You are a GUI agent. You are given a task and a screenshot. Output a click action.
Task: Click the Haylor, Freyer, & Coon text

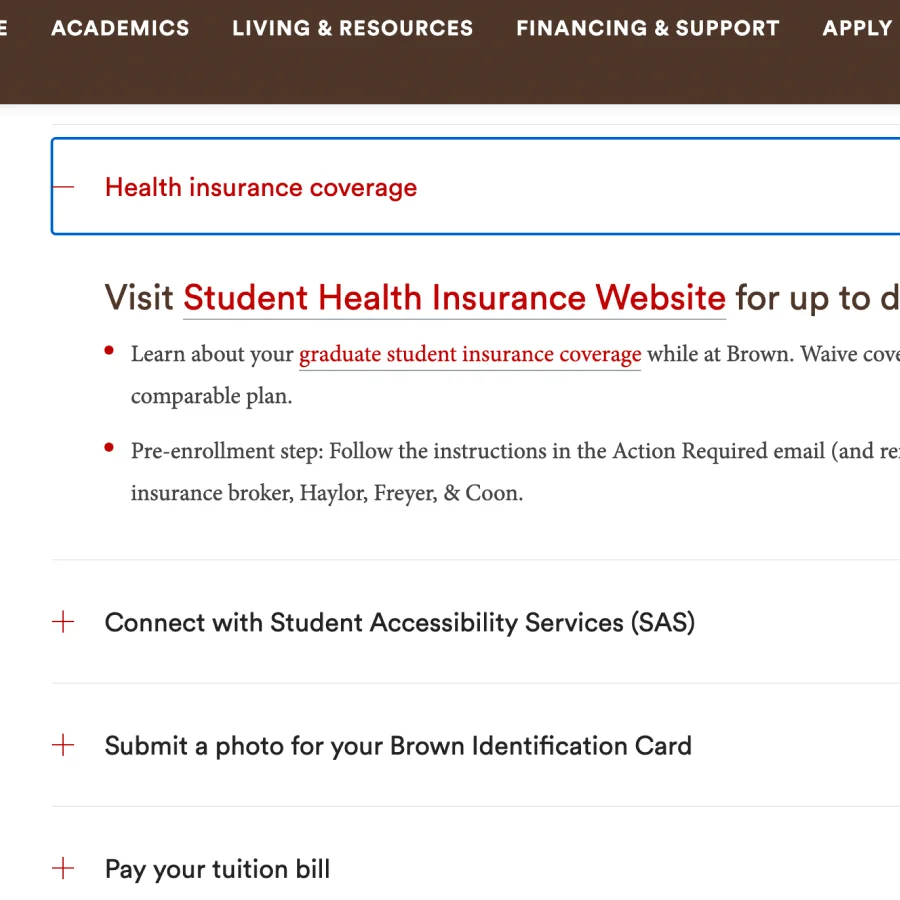[411, 493]
